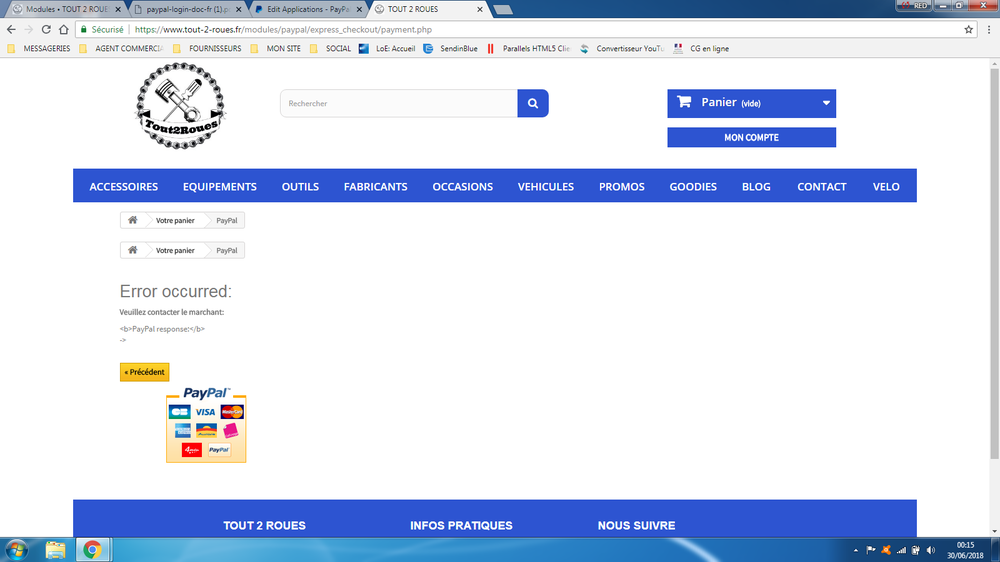
Task: Switch to paypal-login-doc-fr tab
Action: click(188, 10)
